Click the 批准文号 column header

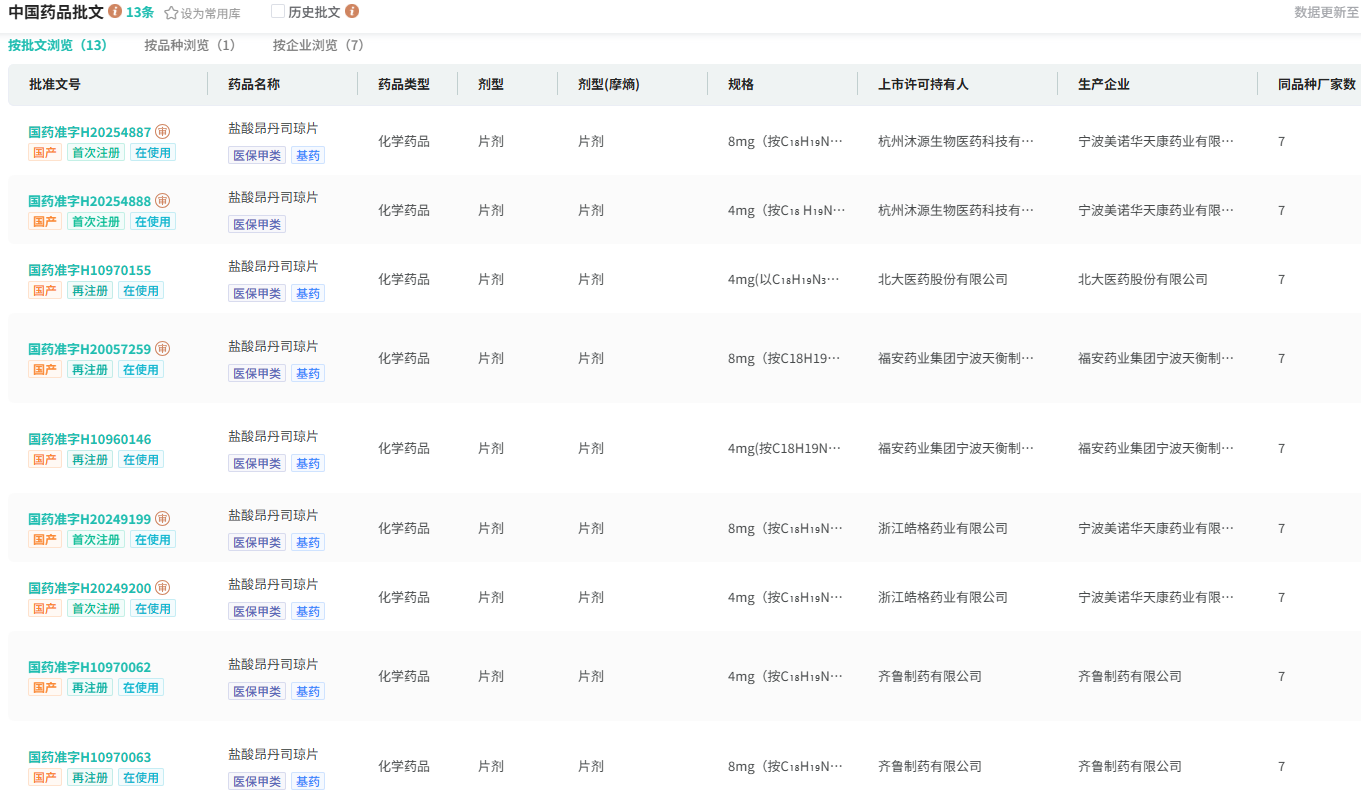(55, 85)
